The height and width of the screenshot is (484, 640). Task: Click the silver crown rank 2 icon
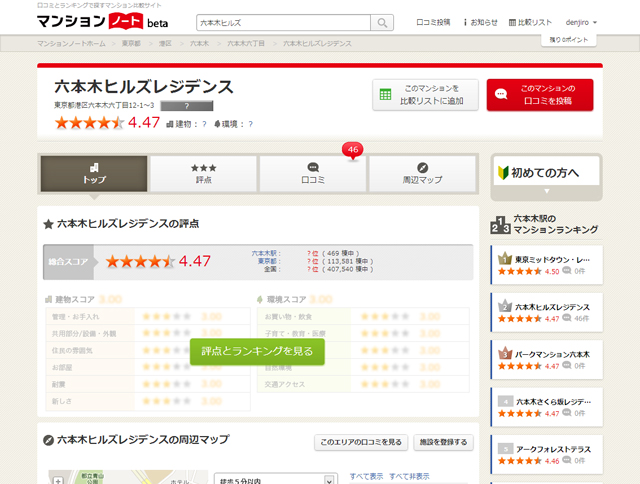(504, 306)
